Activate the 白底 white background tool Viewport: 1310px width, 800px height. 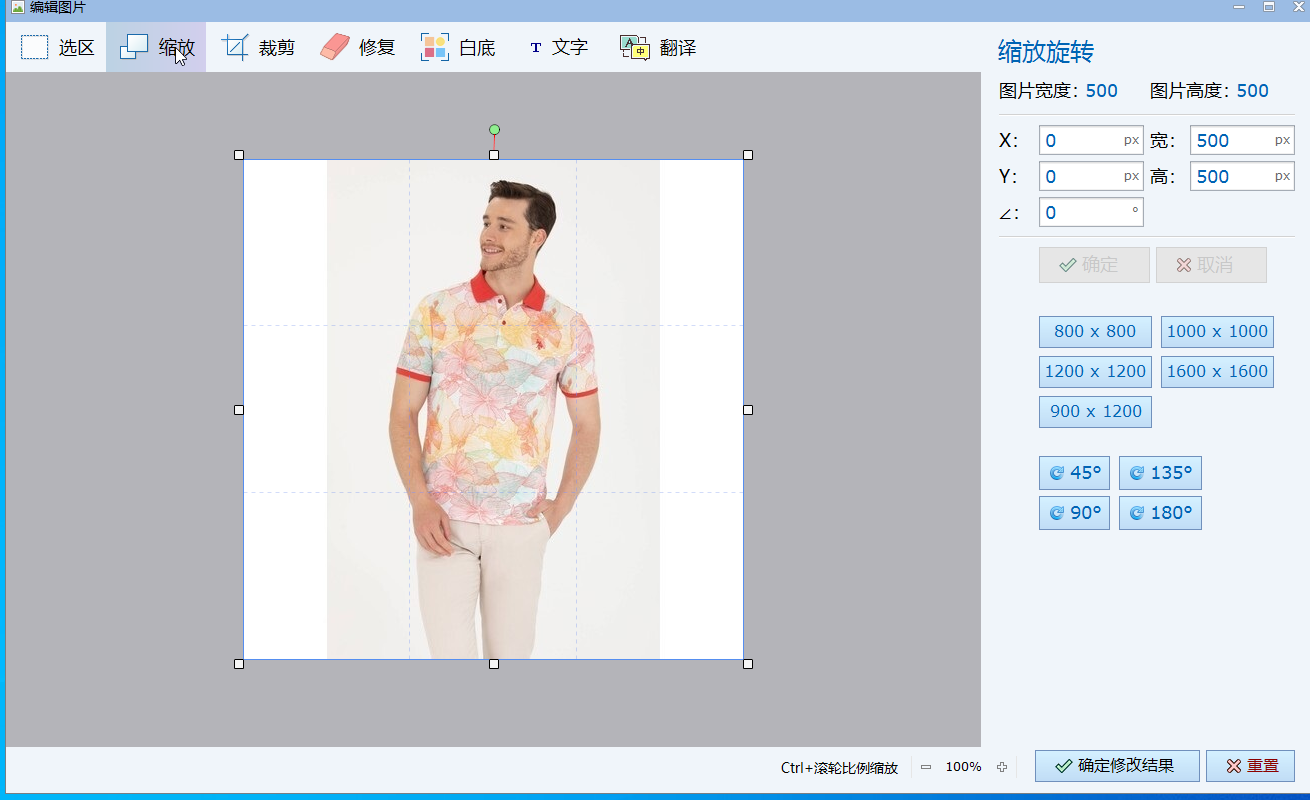[458, 46]
